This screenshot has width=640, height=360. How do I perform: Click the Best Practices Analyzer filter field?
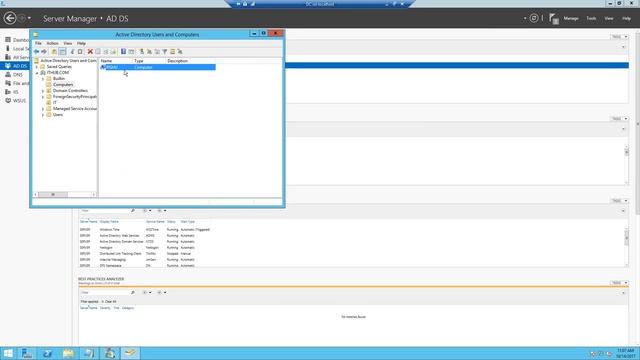click(x=105, y=293)
